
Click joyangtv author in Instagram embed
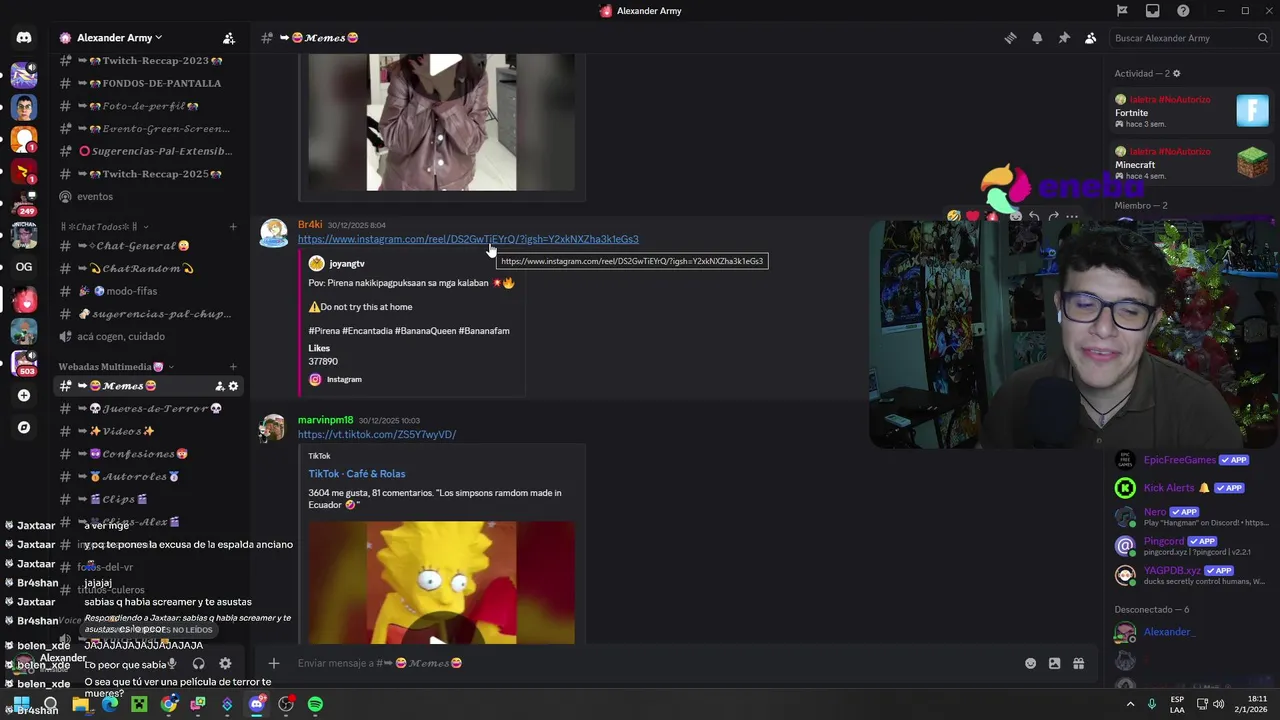[x=347, y=264]
